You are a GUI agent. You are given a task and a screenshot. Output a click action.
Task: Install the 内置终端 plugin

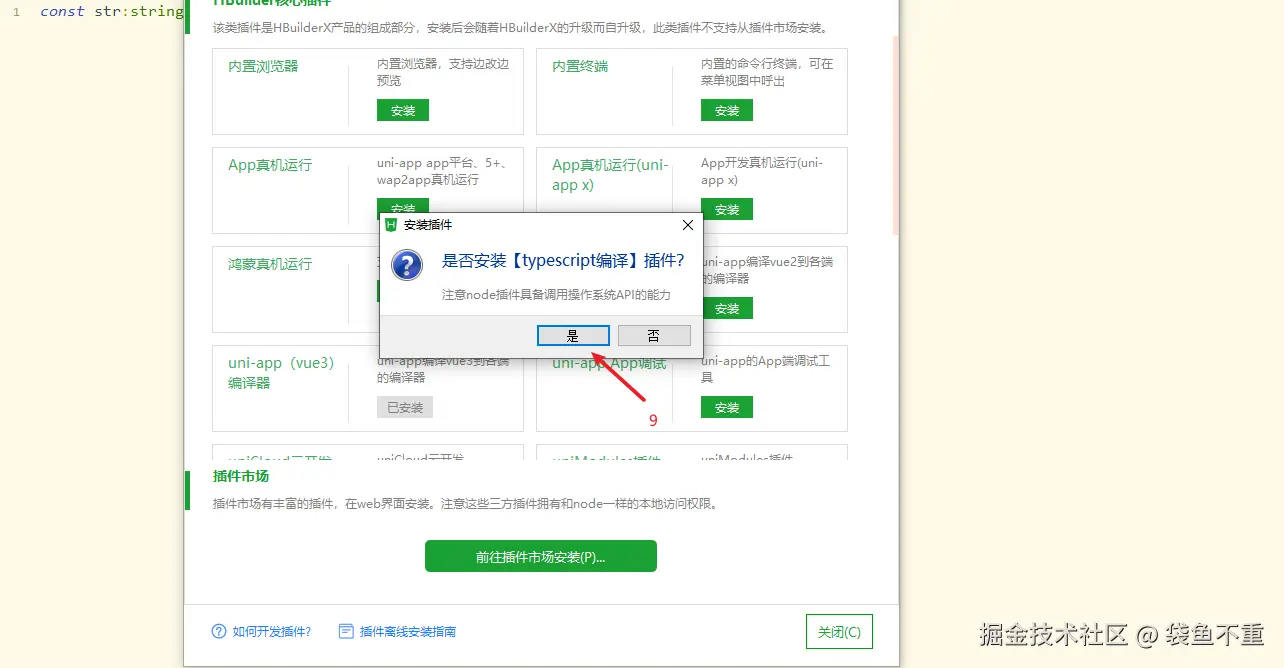pyautogui.click(x=727, y=110)
